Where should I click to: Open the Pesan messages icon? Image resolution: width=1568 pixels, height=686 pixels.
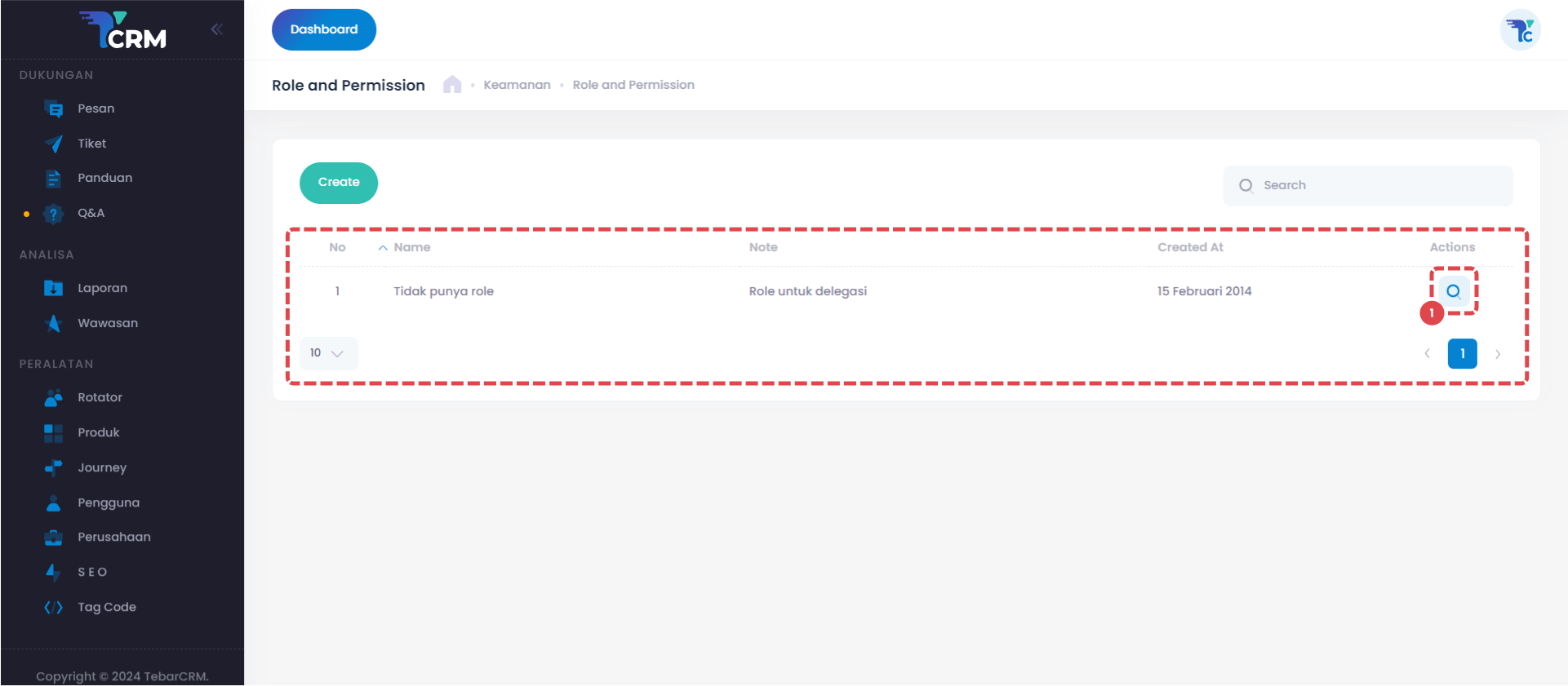point(54,109)
